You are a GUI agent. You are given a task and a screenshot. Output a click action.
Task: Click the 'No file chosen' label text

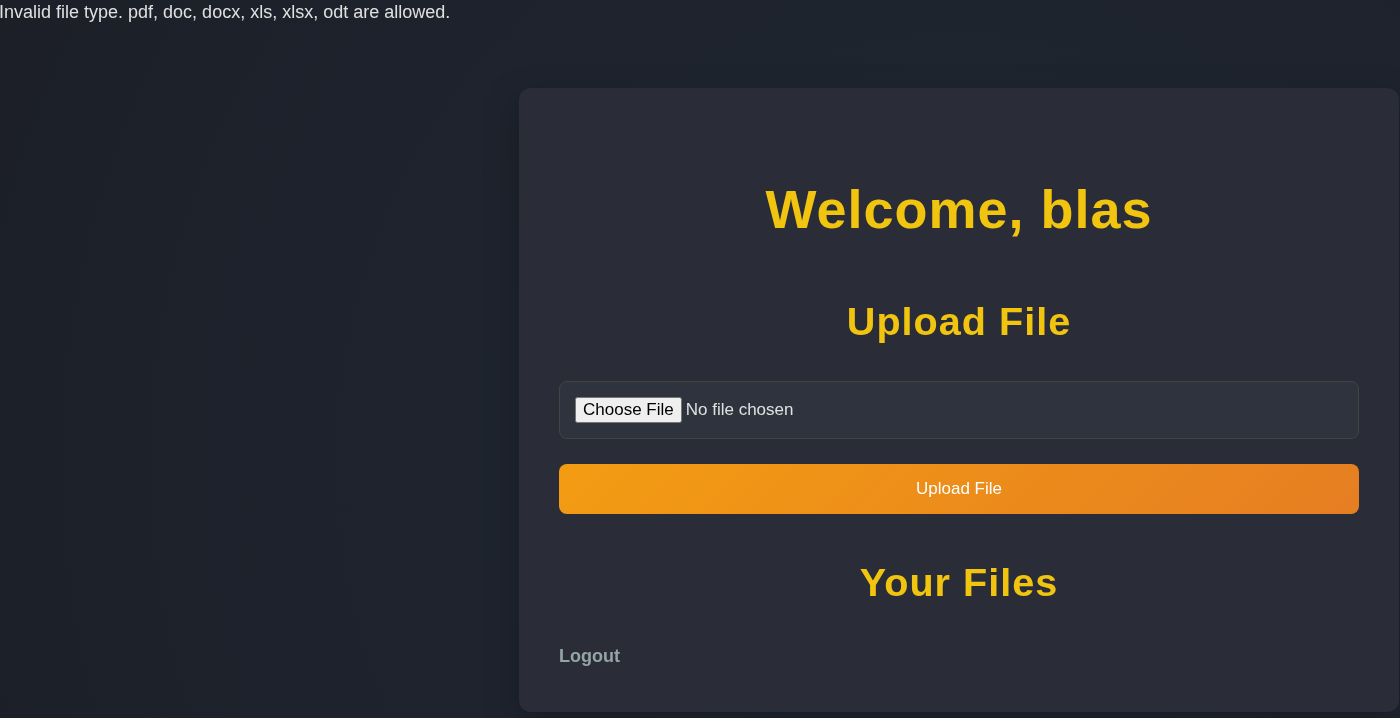[x=739, y=409]
